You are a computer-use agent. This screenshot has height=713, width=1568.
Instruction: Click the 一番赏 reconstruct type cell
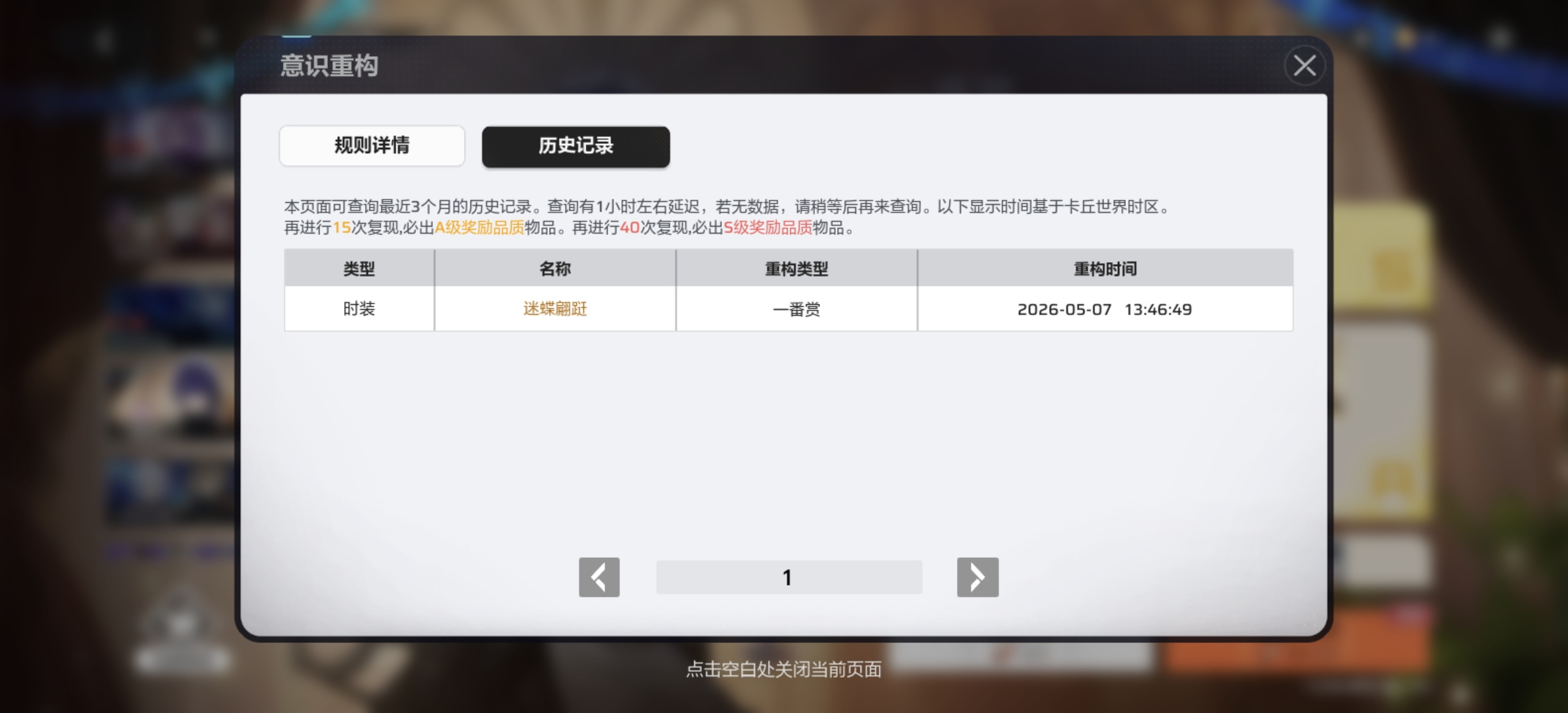tap(797, 309)
